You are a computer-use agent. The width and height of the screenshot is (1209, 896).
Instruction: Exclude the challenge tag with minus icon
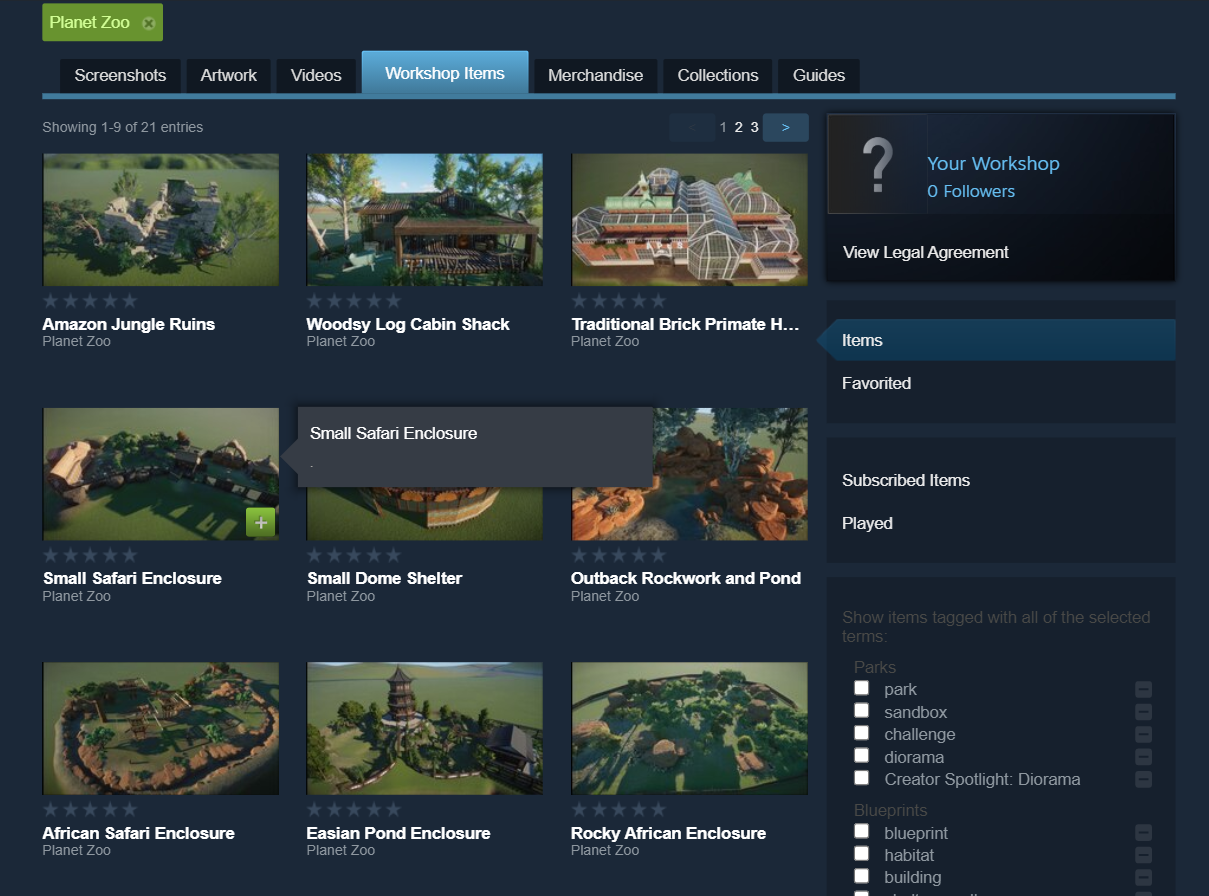click(x=1143, y=735)
